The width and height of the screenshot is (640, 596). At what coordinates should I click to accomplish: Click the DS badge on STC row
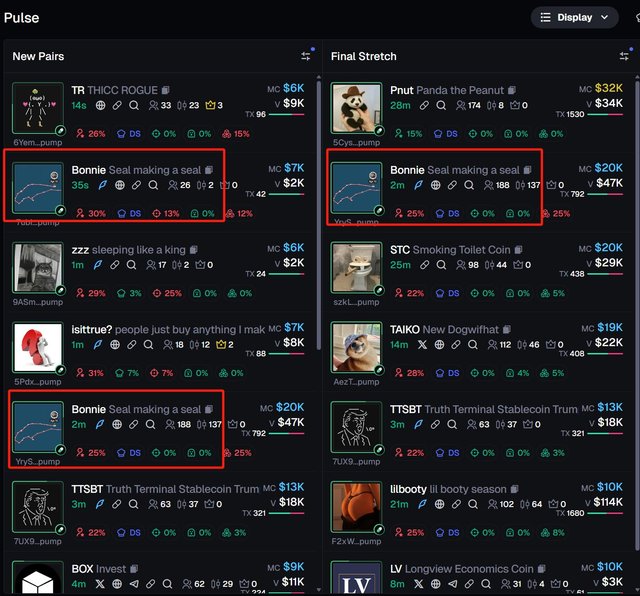pyautogui.click(x=447, y=293)
